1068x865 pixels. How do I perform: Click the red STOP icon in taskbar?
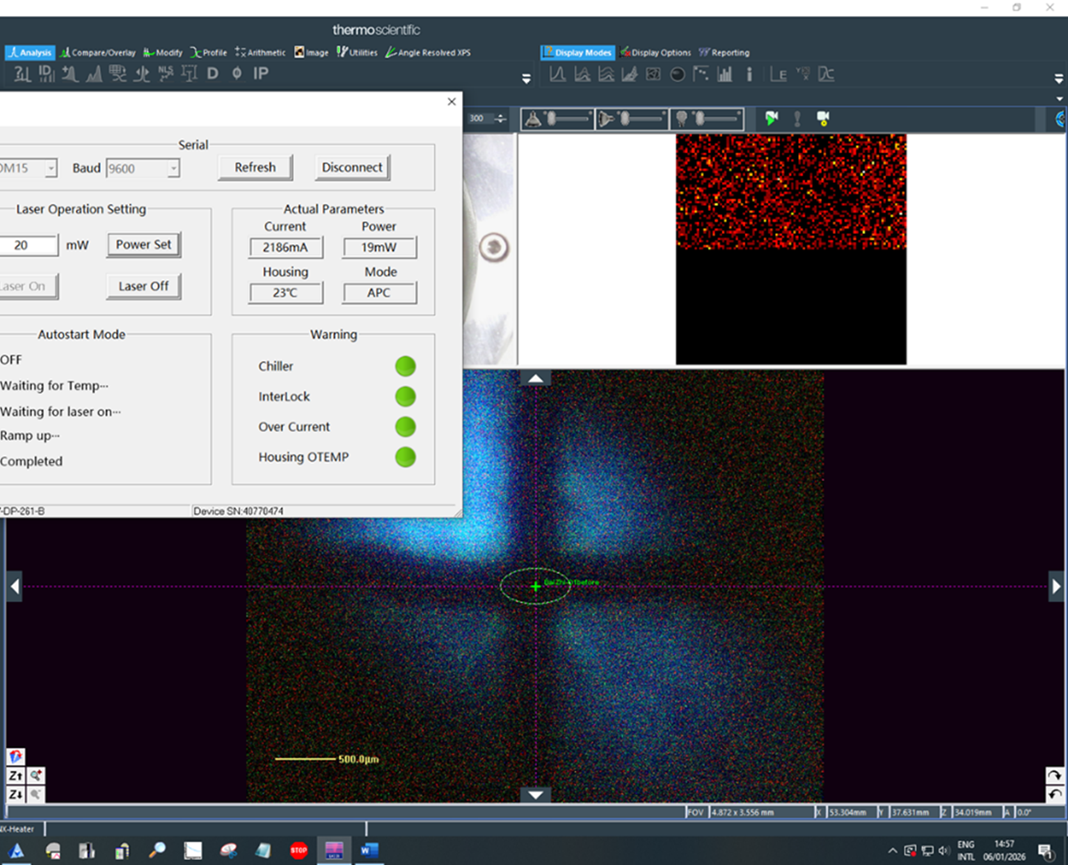(298, 851)
